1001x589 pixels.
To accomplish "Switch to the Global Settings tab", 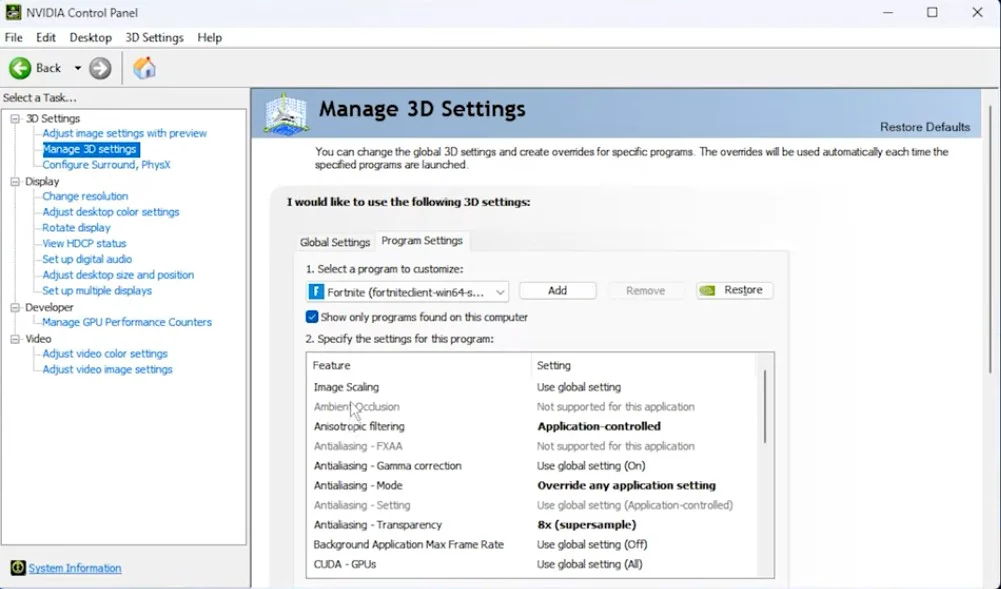I will tap(335, 242).
